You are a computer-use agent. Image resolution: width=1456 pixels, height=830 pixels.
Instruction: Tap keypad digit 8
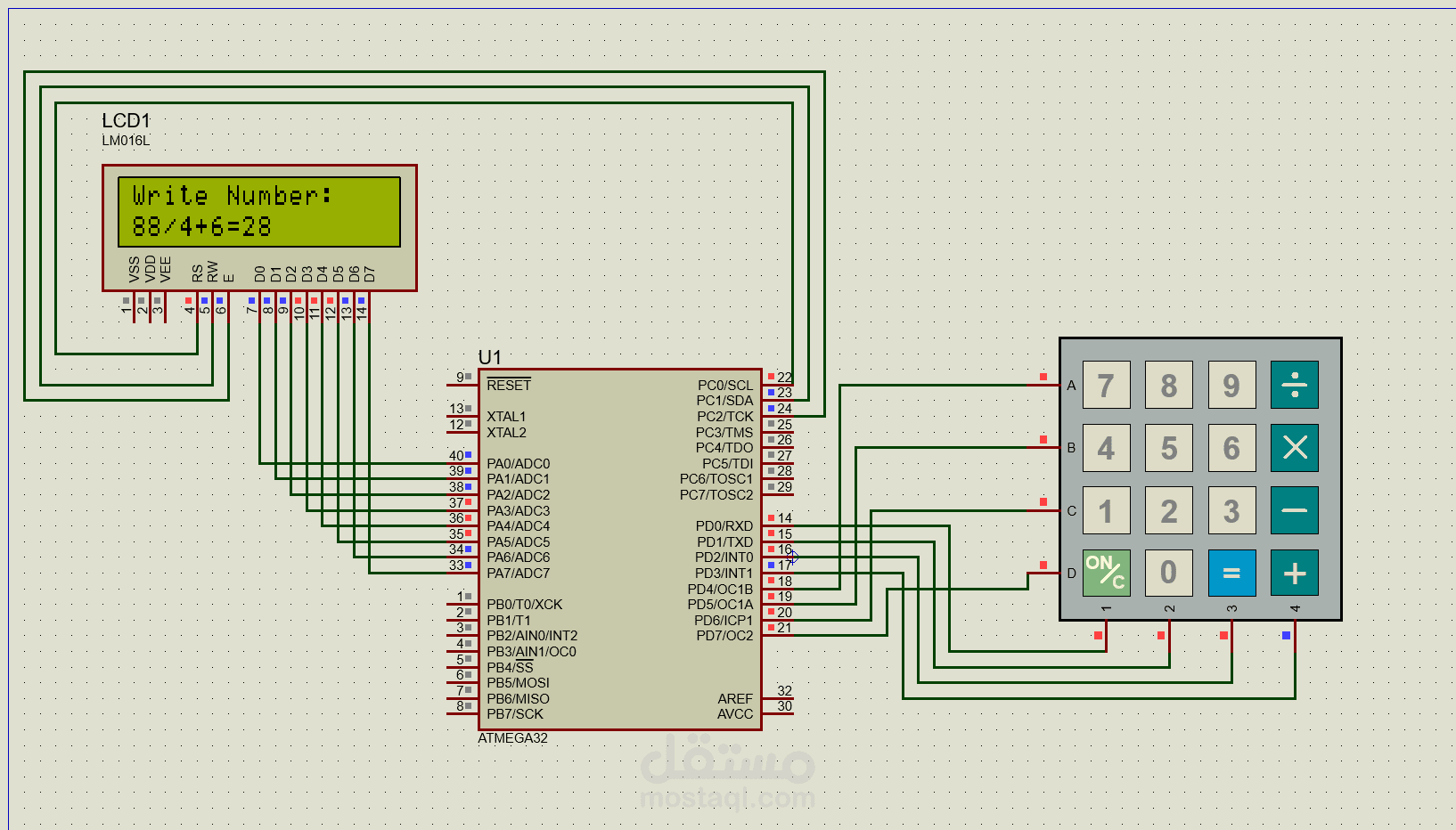(x=1168, y=385)
